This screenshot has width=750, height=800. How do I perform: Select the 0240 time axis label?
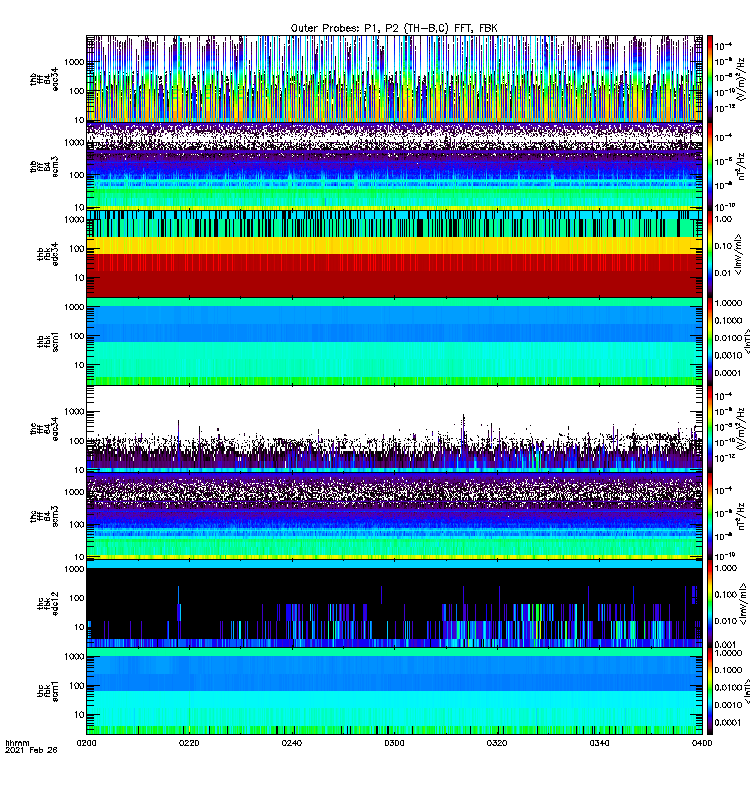[x=291, y=743]
